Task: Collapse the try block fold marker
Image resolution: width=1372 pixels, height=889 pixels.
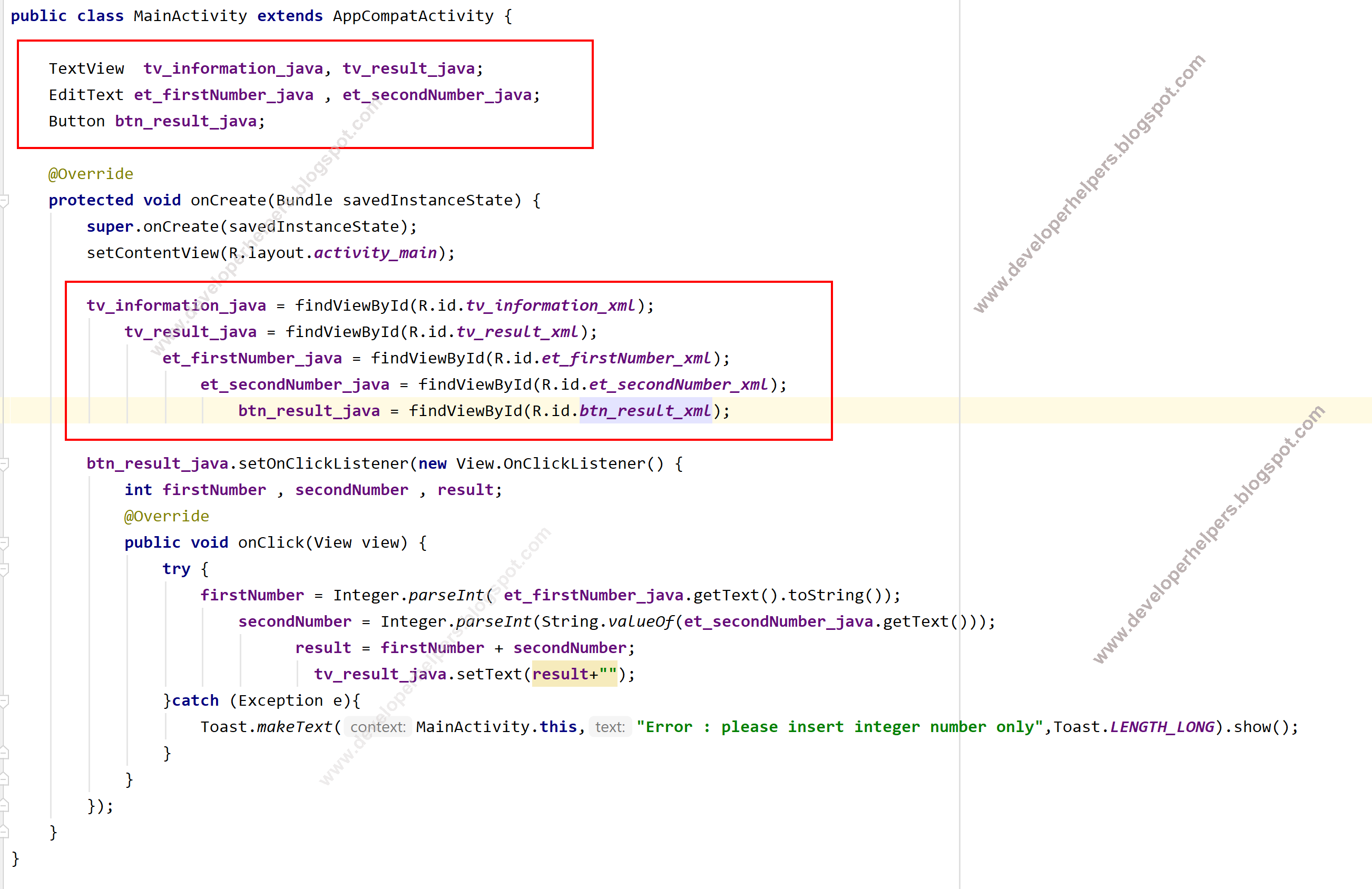Action: (4, 569)
